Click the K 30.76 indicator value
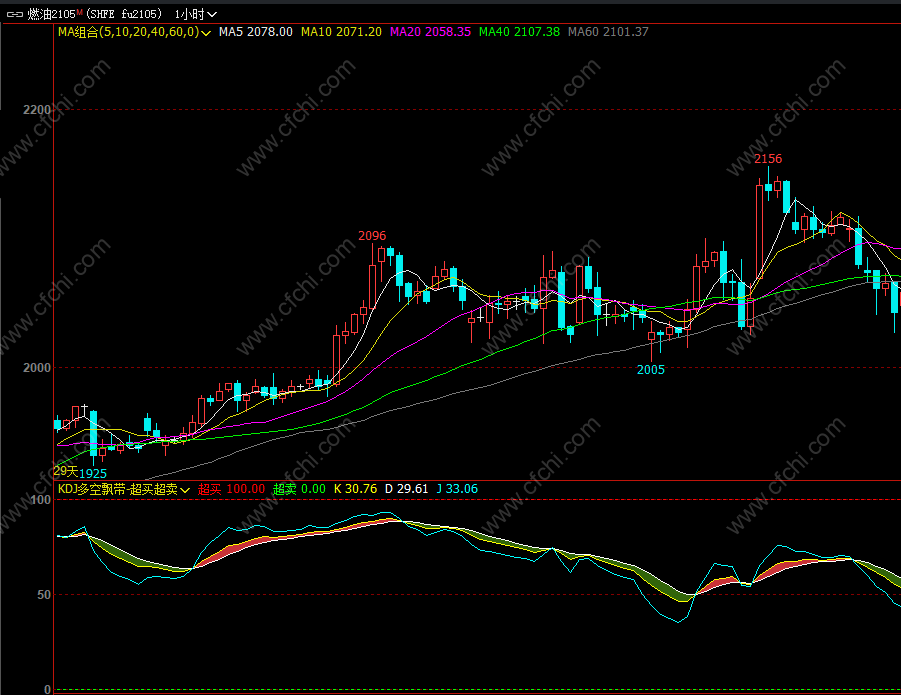 (x=356, y=489)
